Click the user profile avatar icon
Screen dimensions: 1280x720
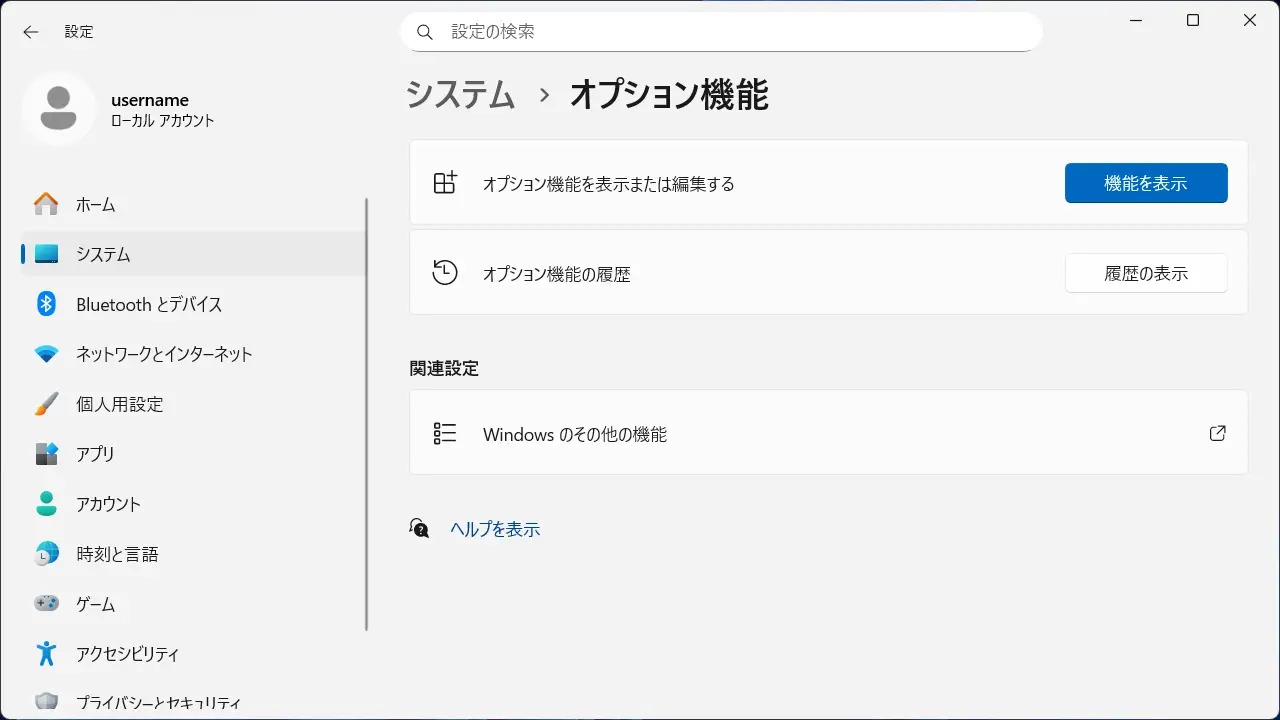(x=59, y=108)
